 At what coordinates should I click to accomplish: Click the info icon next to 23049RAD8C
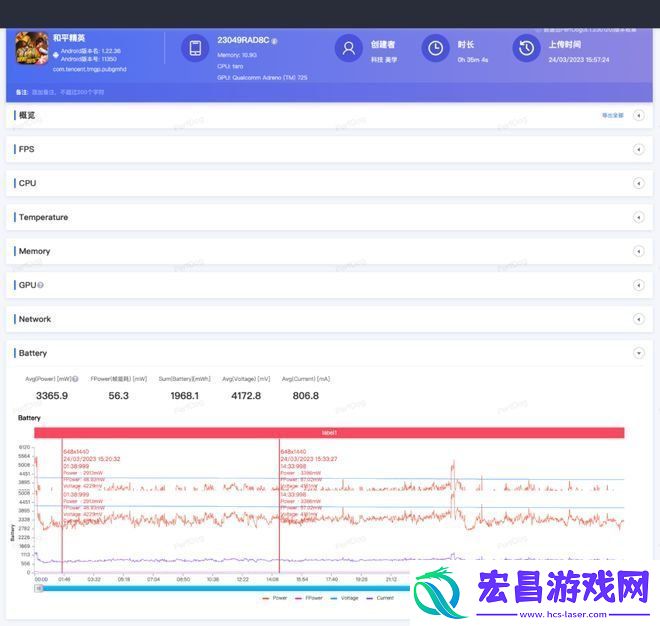tap(274, 41)
